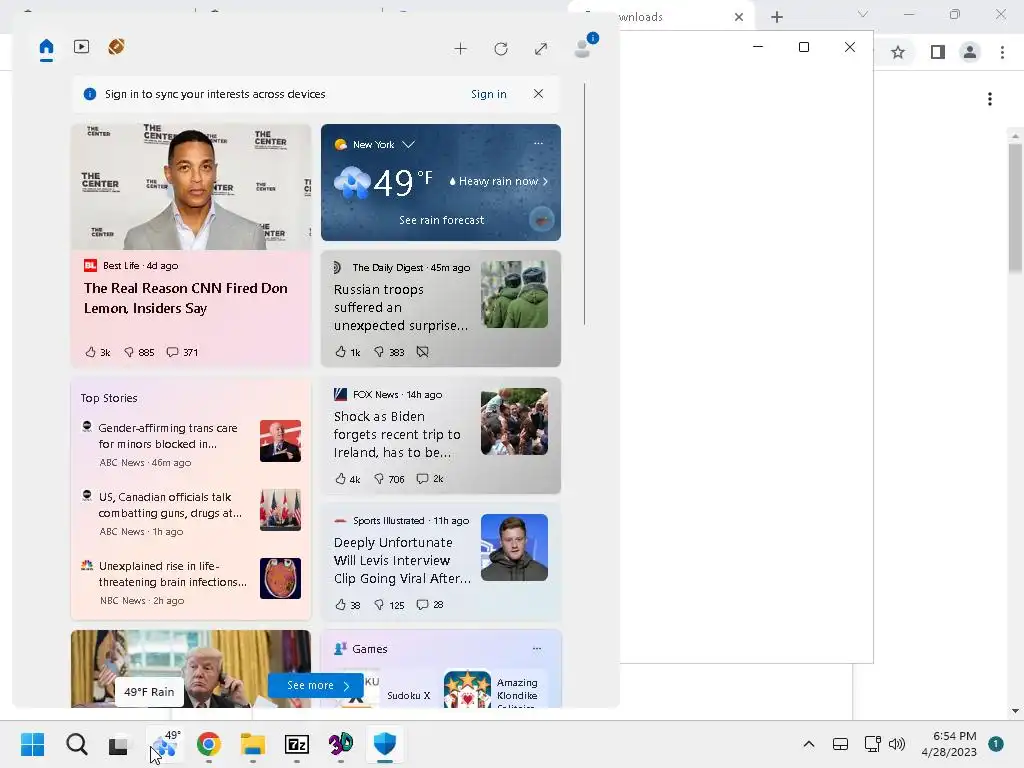Viewport: 1024px width, 768px height.
Task: Click disabled comments icon on Russian troops card
Action: [423, 352]
